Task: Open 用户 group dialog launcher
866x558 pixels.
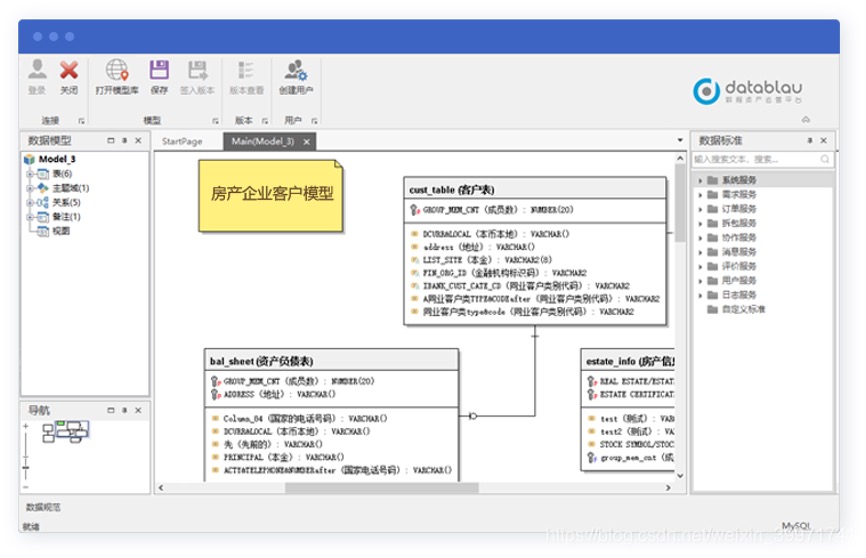Action: point(314,120)
